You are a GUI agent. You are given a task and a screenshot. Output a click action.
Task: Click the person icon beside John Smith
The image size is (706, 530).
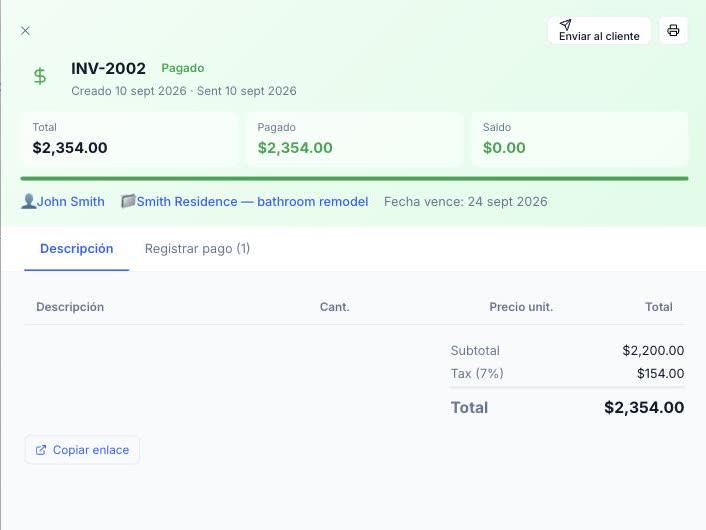click(28, 201)
